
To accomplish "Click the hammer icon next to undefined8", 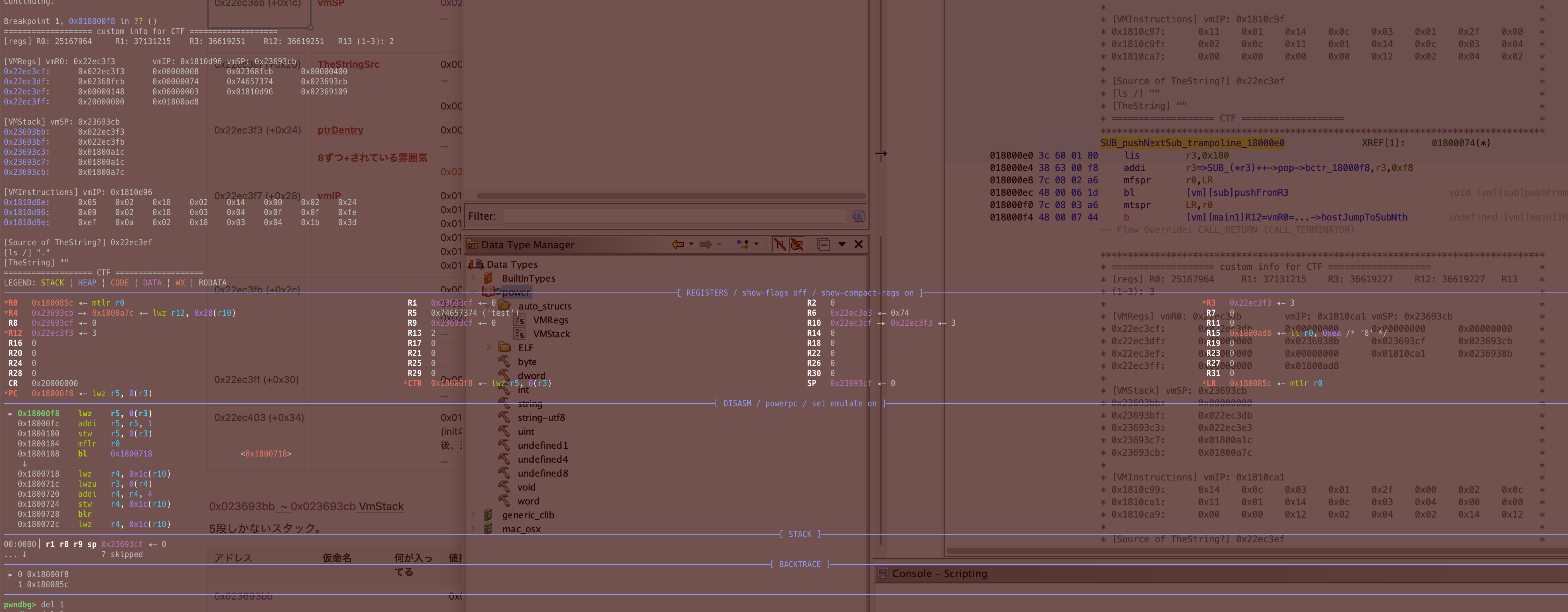I will pyautogui.click(x=504, y=473).
